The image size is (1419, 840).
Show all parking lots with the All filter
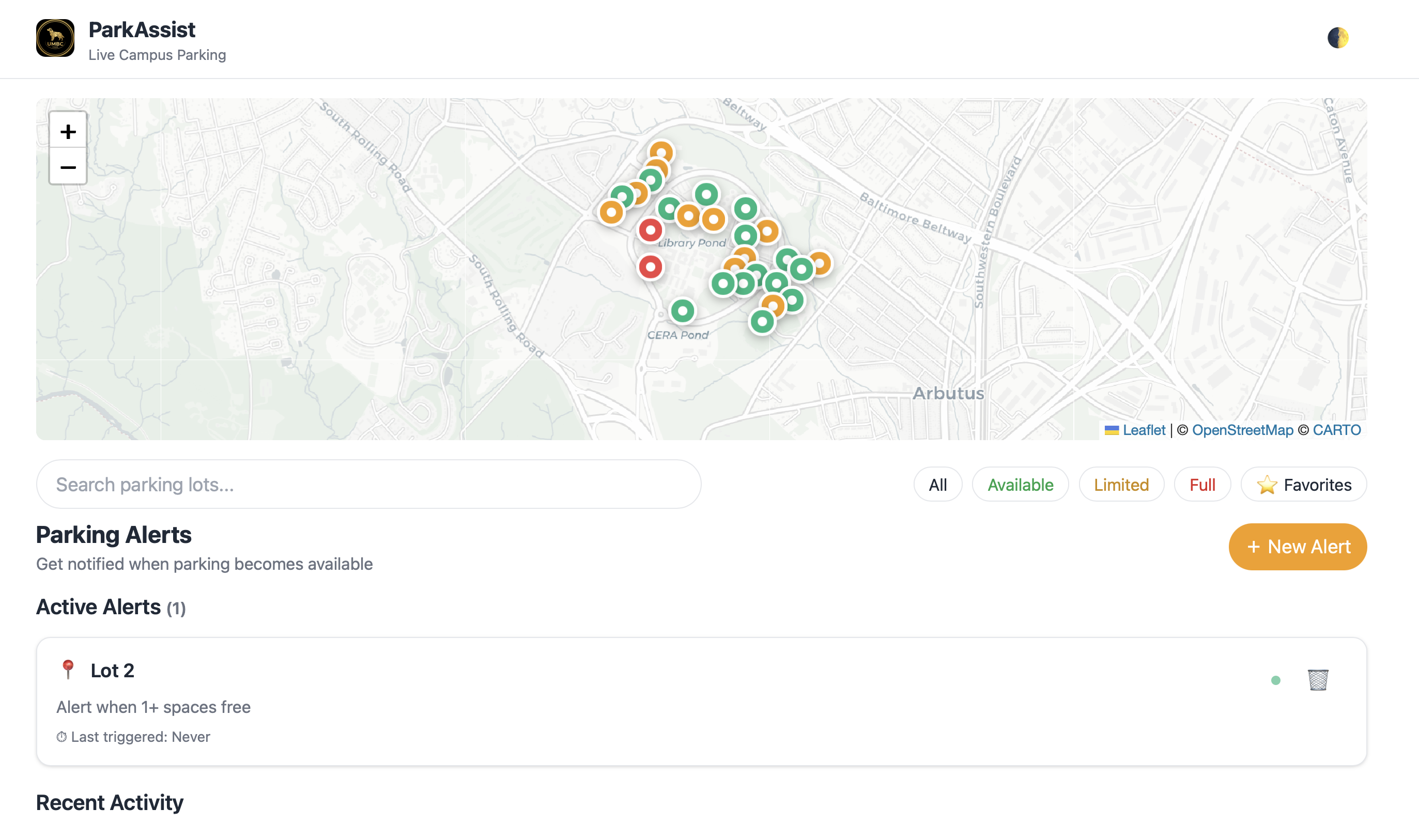[x=937, y=485]
